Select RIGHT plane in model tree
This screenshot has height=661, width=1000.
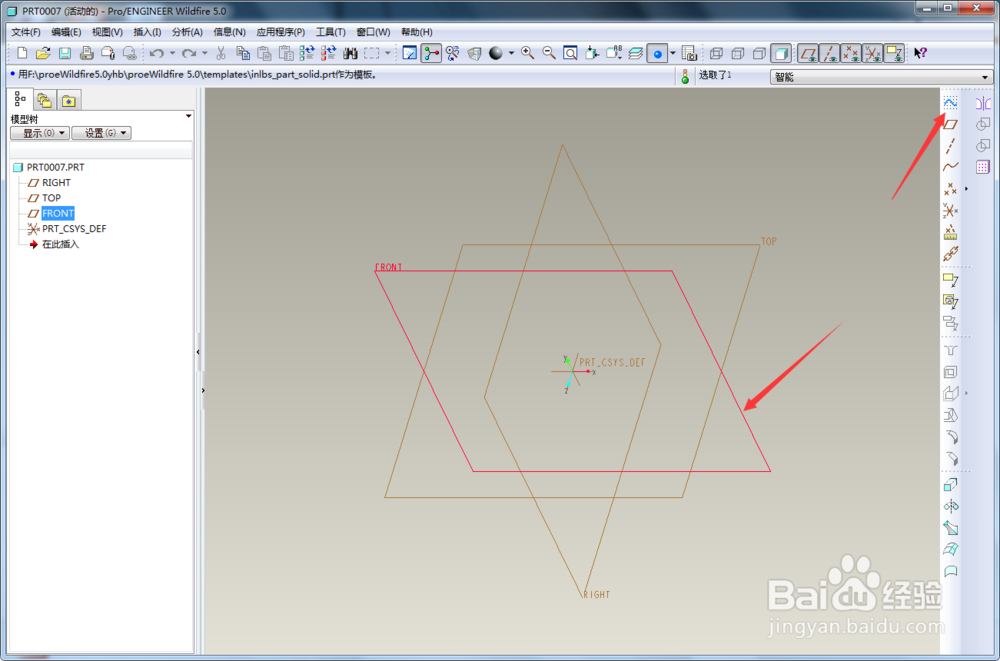(56, 182)
